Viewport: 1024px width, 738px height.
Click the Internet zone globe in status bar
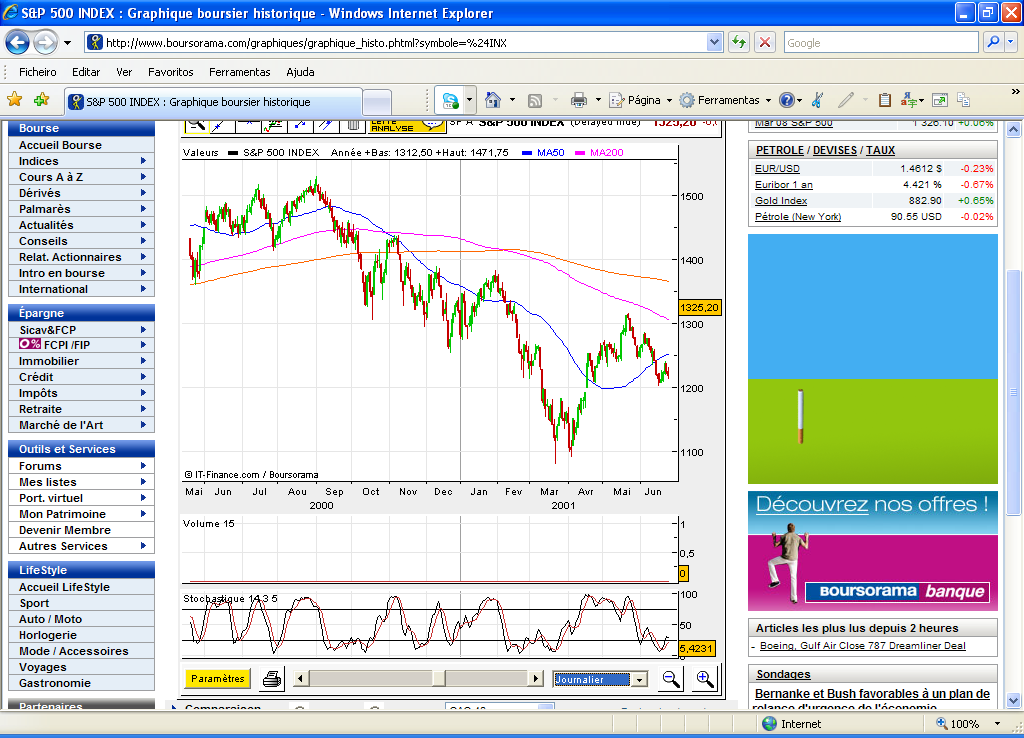tap(770, 724)
